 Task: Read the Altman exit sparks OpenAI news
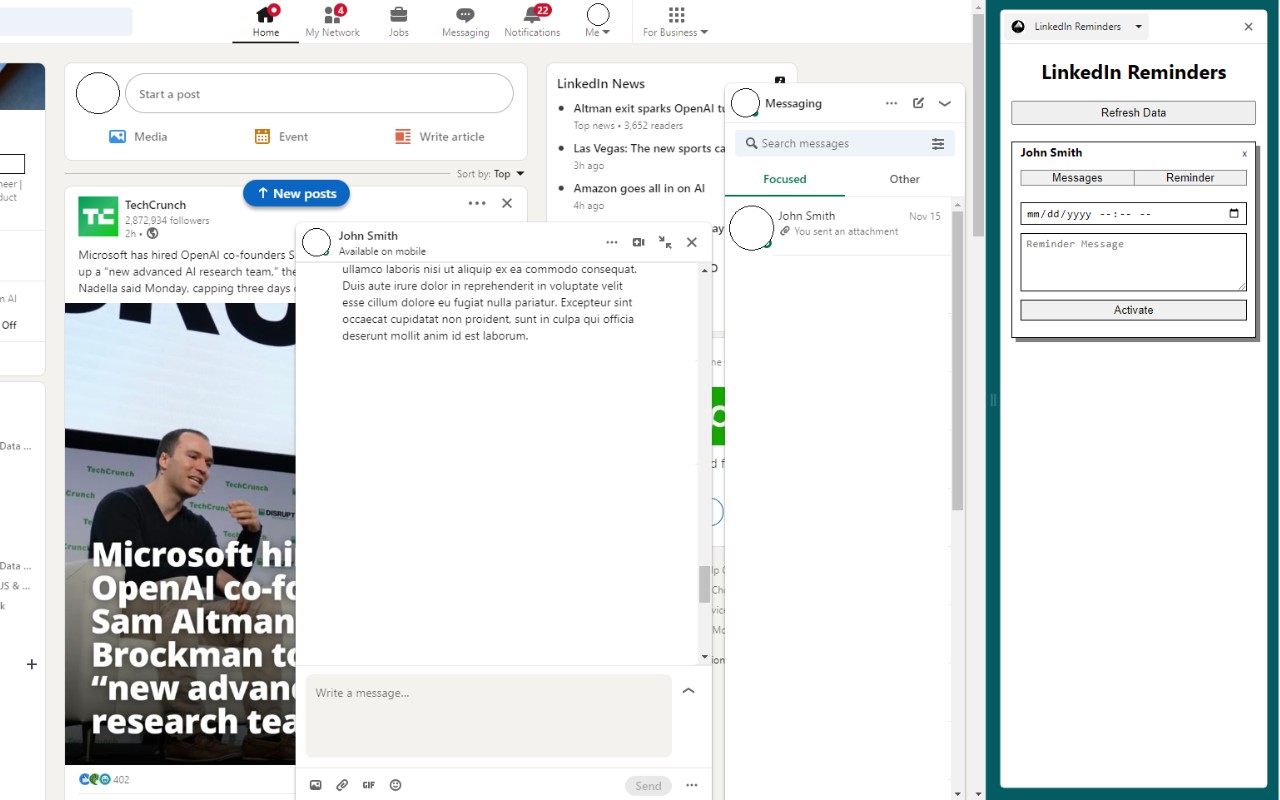650,109
